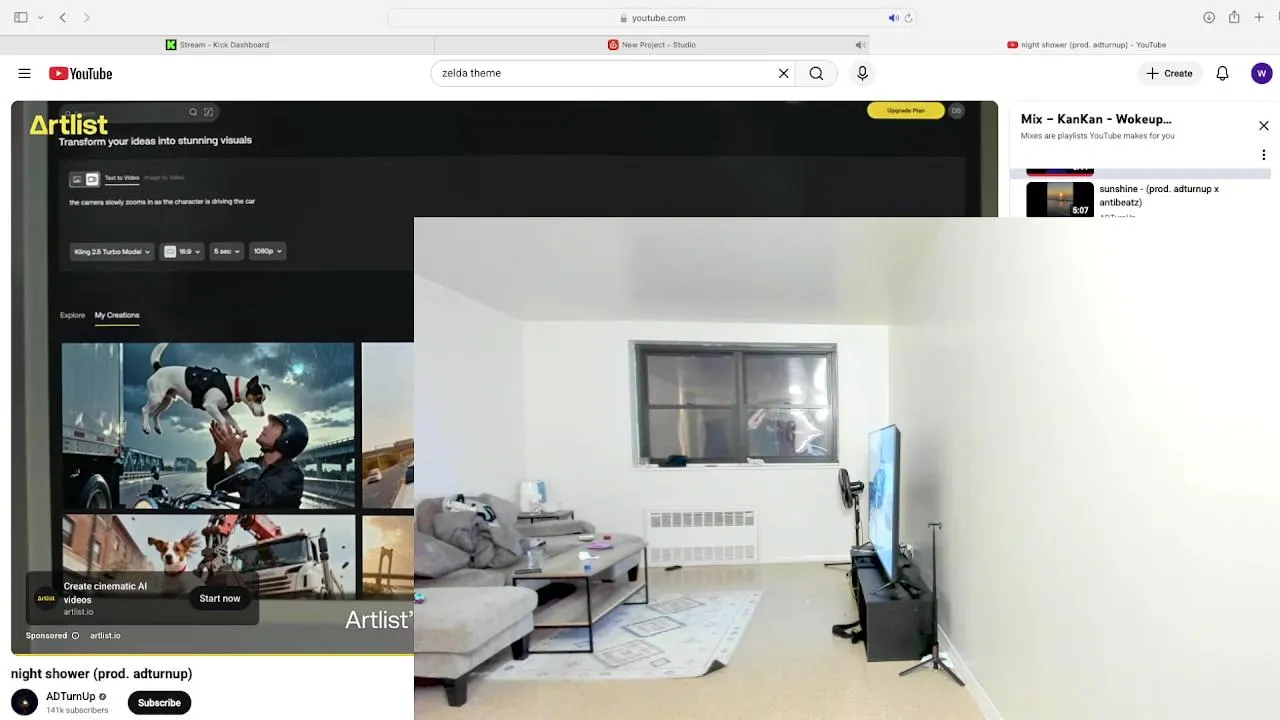Screen dimensions: 1280x720
Task: Subscribe to ADTurnUp
Action: tap(159, 703)
